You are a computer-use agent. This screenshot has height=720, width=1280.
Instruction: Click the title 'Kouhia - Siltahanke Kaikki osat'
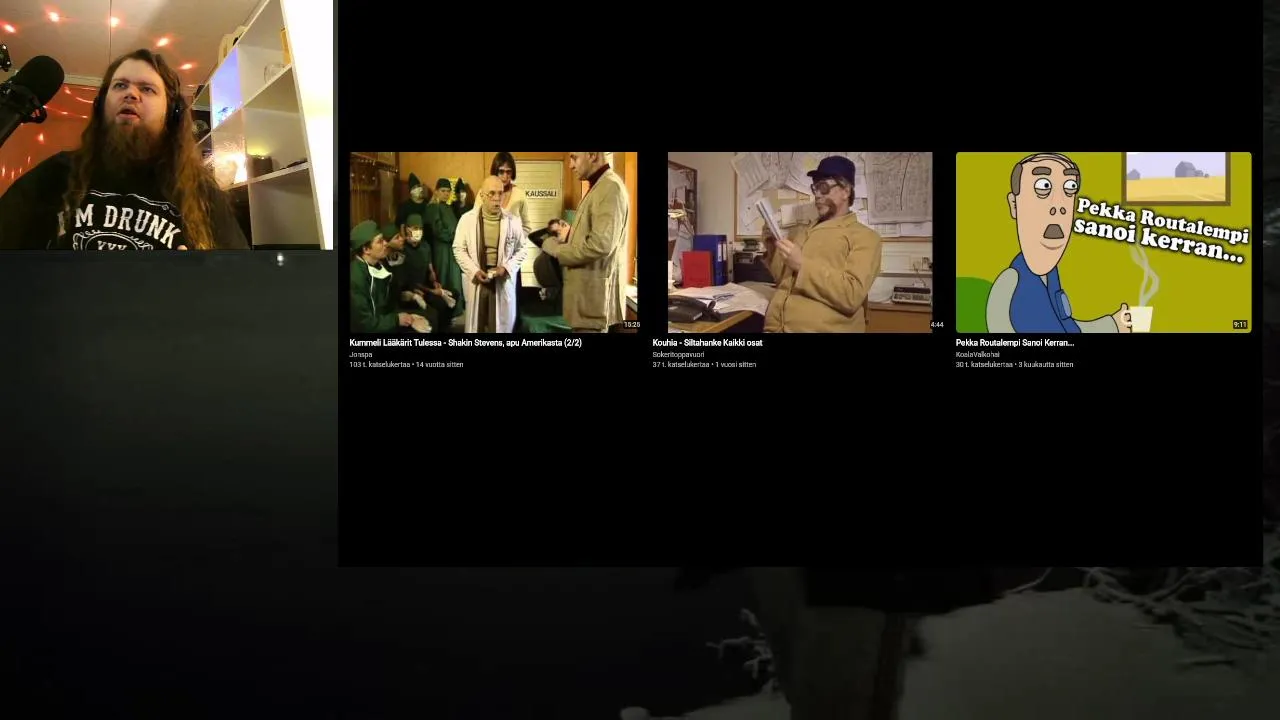tap(707, 343)
